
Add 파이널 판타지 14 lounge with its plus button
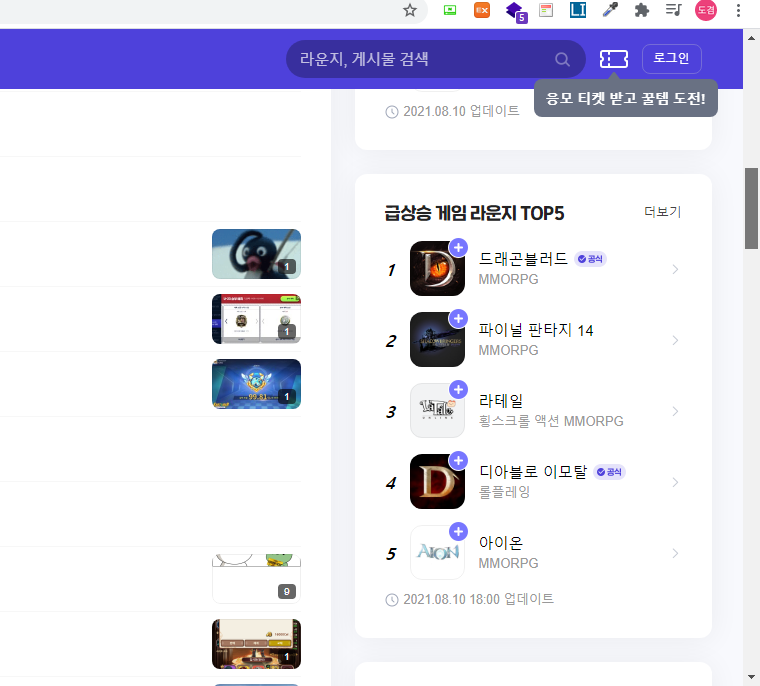point(459,319)
